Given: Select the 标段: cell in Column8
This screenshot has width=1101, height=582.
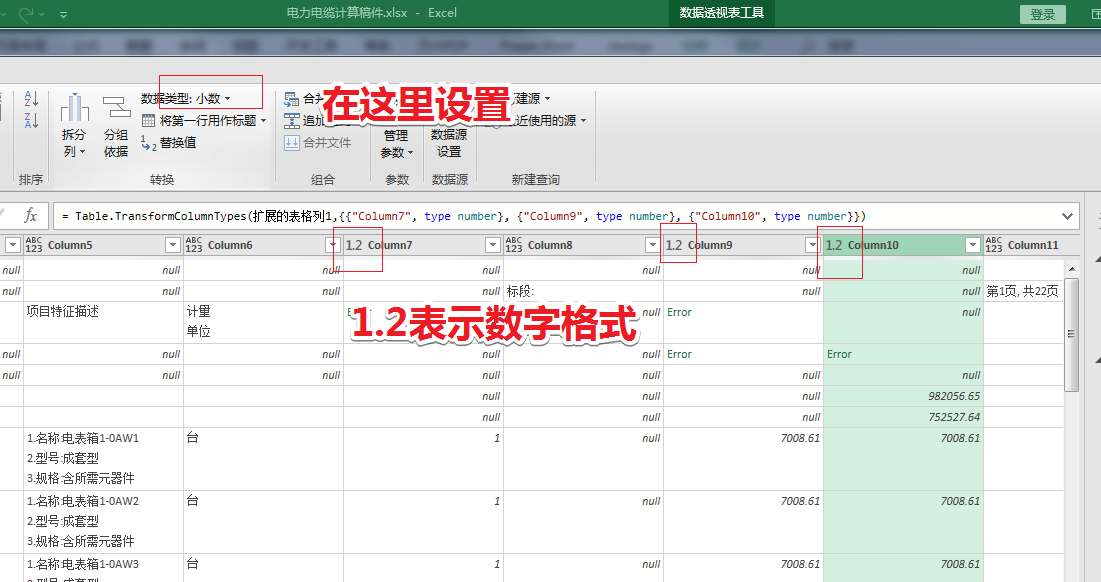Looking at the screenshot, I should tap(583, 291).
